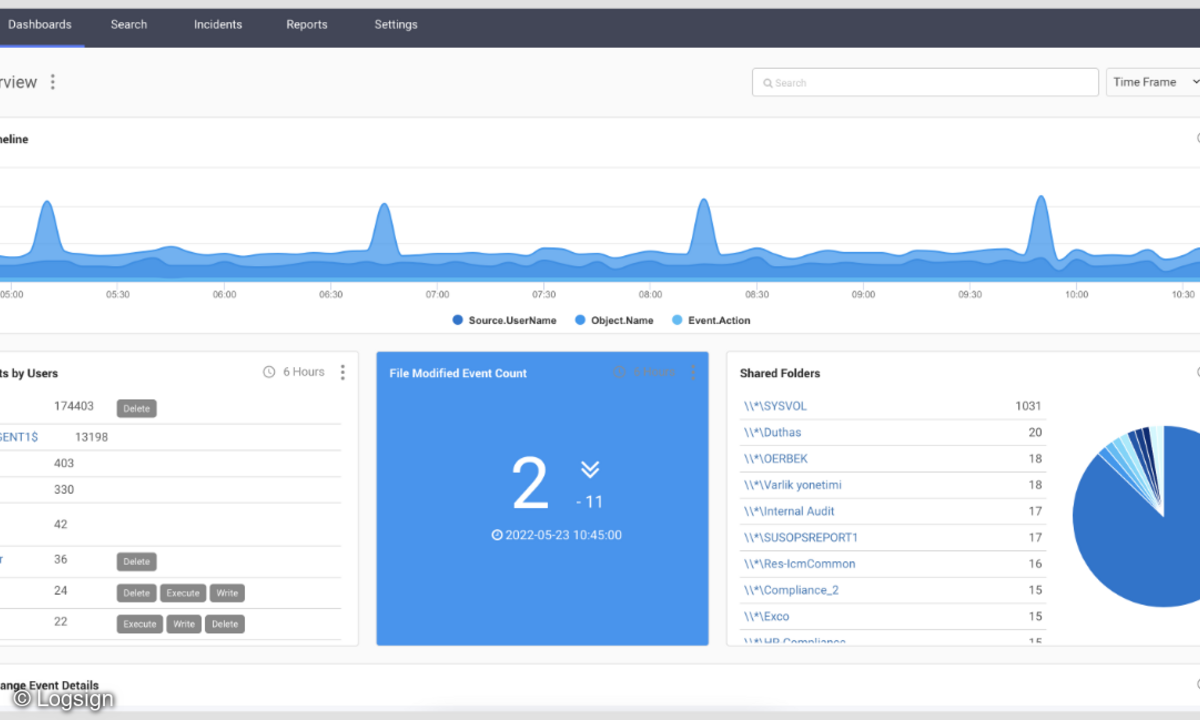Navigate to the Settings tab
Screen dimensions: 1200x720
396,24
